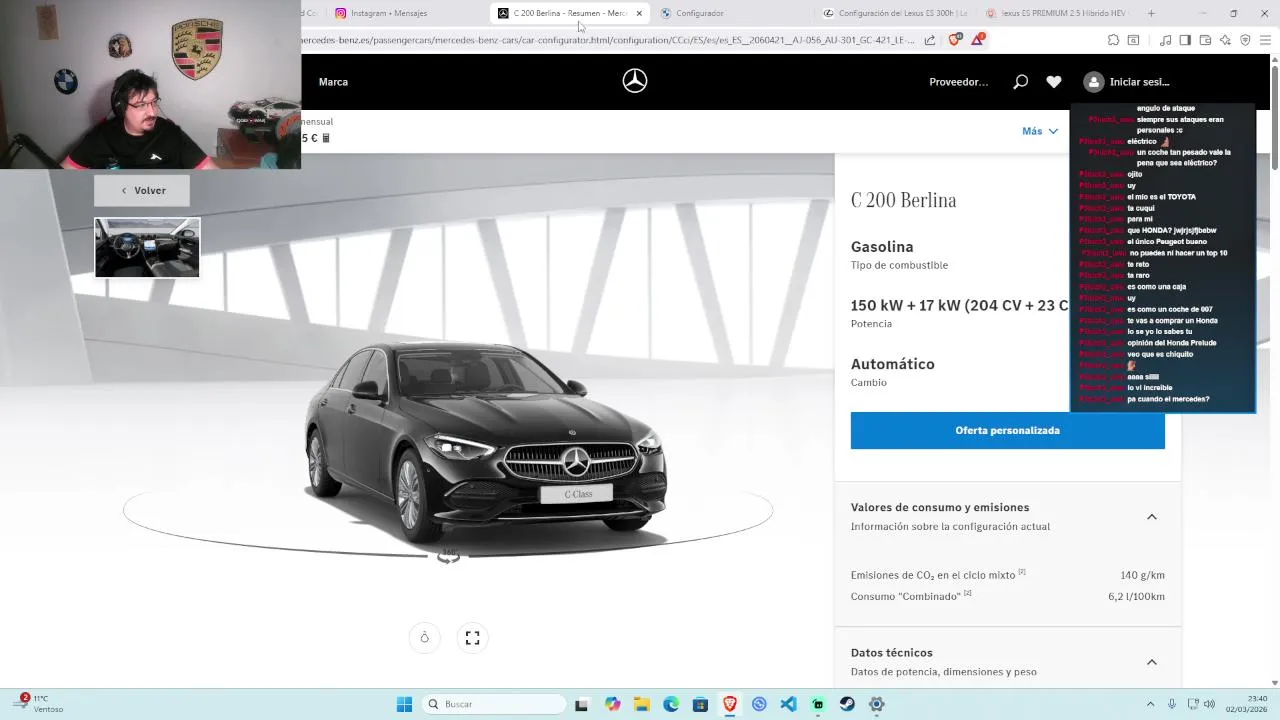Collapse 'Valores de consumo y emisiones' section
The width and height of the screenshot is (1280, 720).
(1151, 517)
